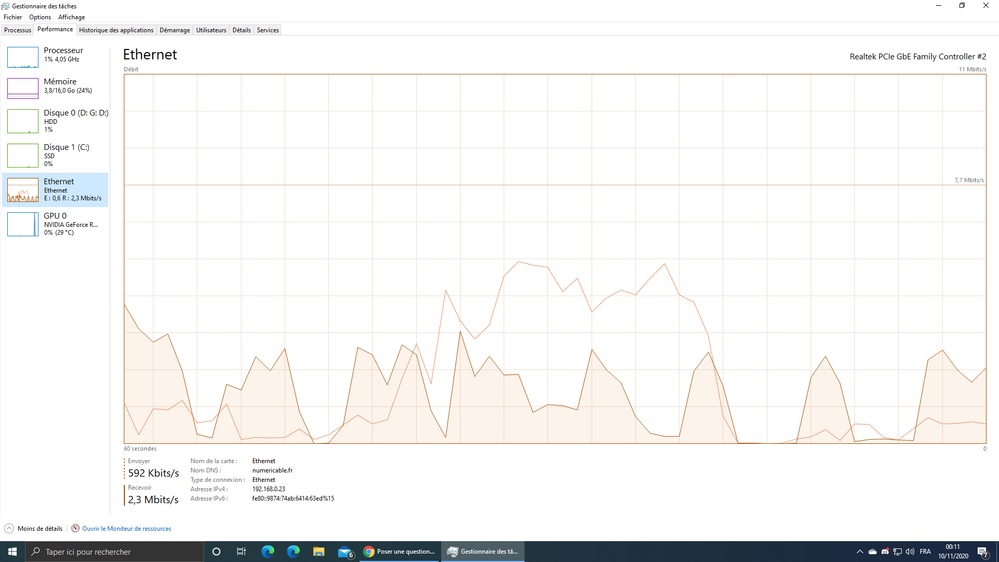
Task: Open File Explorer from the taskbar
Action: [x=319, y=551]
